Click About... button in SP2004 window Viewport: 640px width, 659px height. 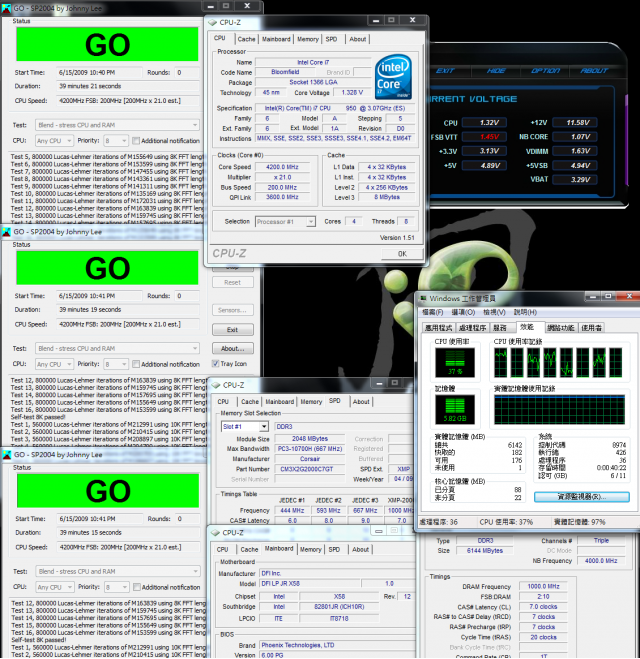pos(232,348)
